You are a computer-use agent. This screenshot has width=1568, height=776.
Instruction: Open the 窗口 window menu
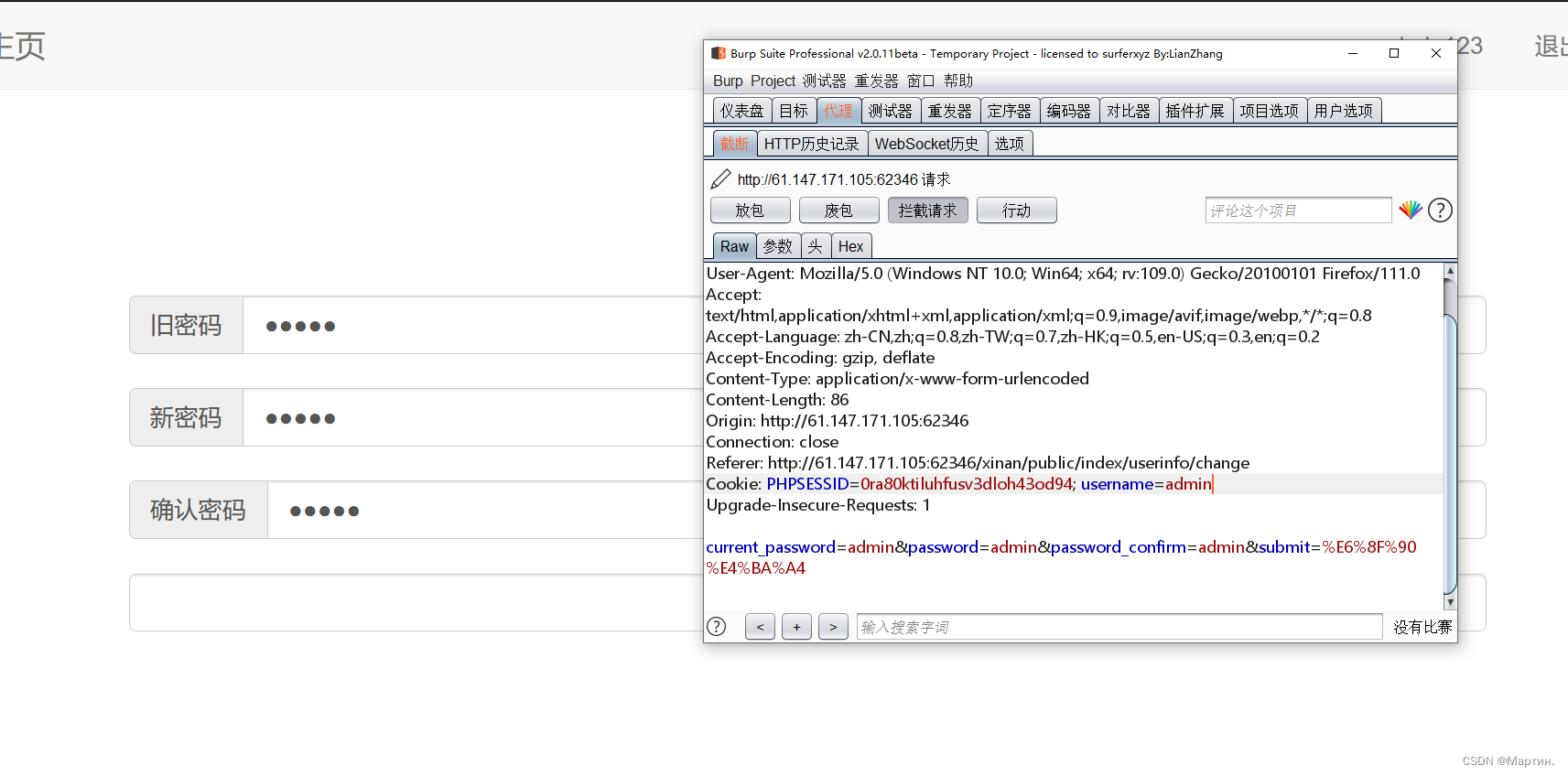click(x=921, y=81)
